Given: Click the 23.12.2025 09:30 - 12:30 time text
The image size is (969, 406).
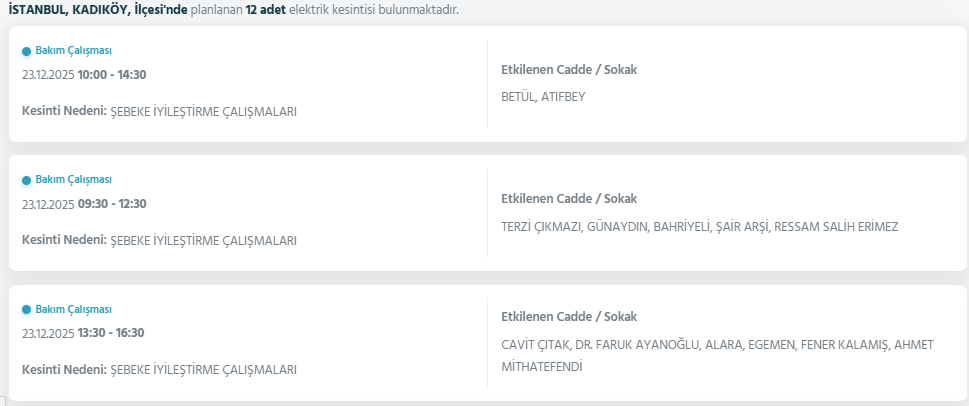Looking at the screenshot, I should point(84,204).
